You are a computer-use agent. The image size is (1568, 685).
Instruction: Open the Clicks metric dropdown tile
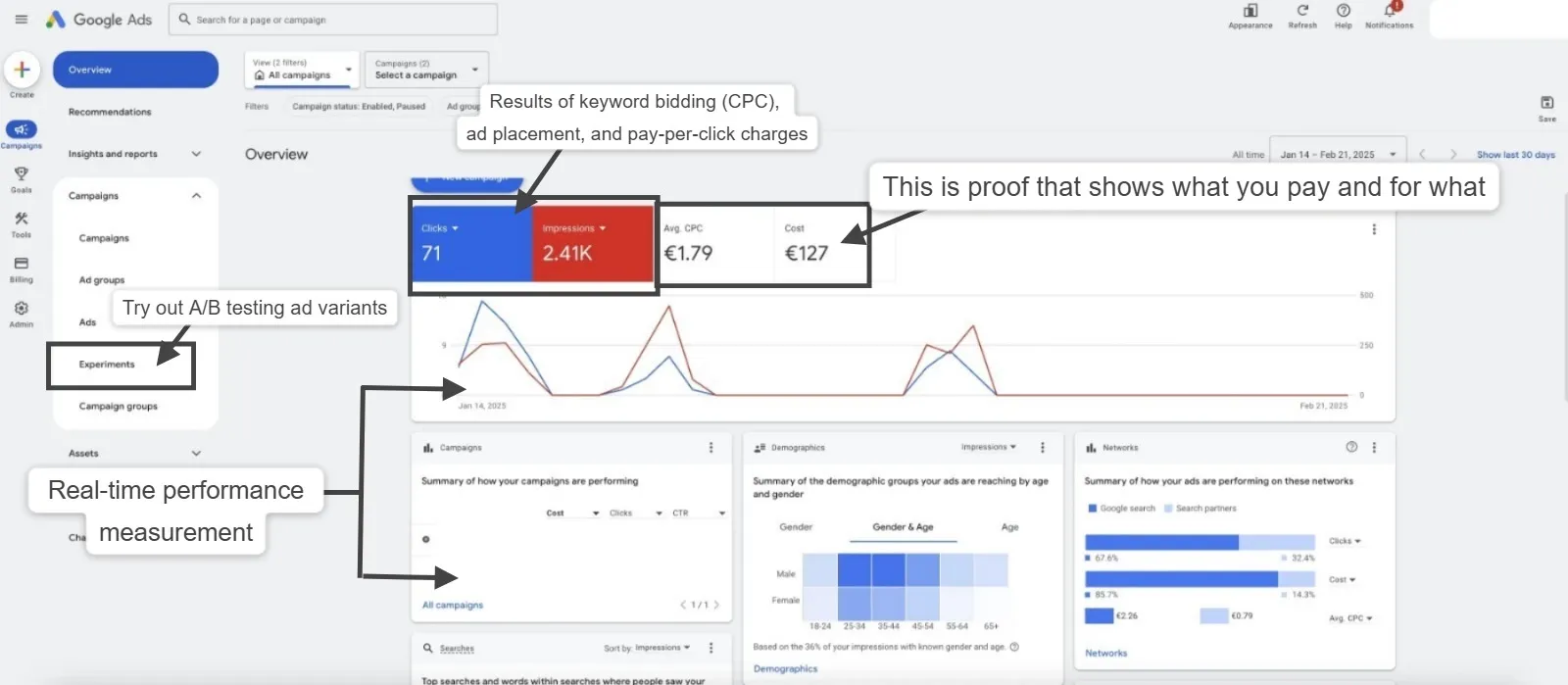coord(471,243)
